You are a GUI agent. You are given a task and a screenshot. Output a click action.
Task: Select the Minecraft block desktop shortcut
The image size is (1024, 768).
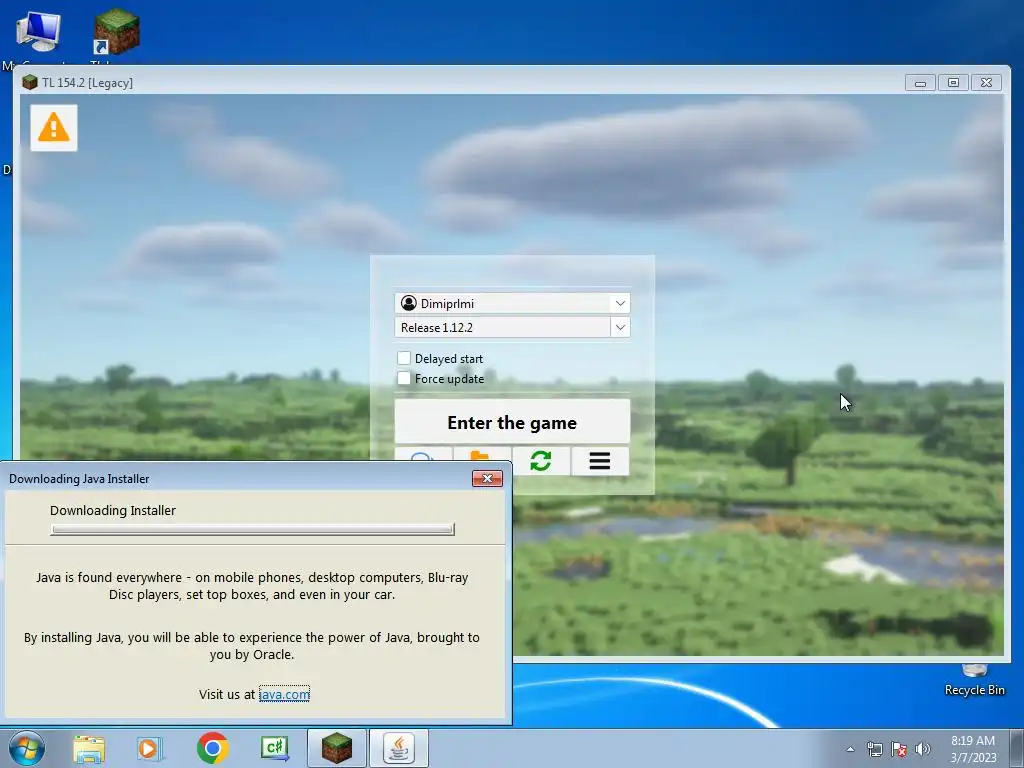click(116, 31)
